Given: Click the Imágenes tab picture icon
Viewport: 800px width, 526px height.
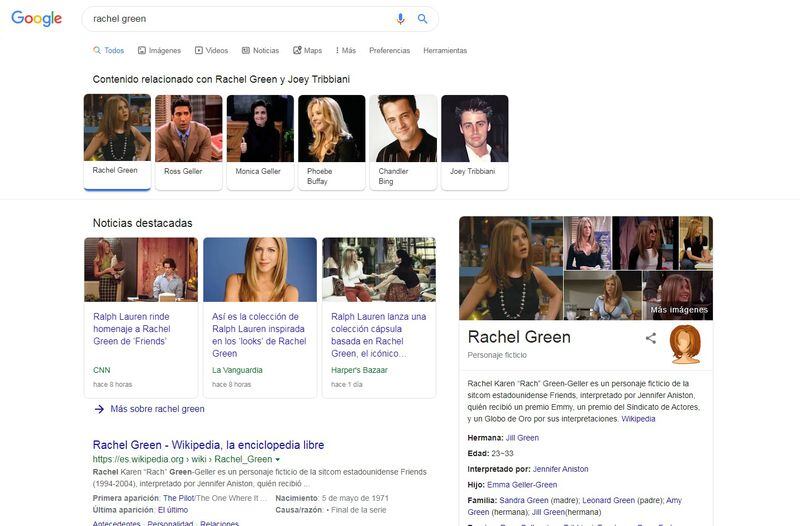Looking at the screenshot, I should tap(142, 51).
